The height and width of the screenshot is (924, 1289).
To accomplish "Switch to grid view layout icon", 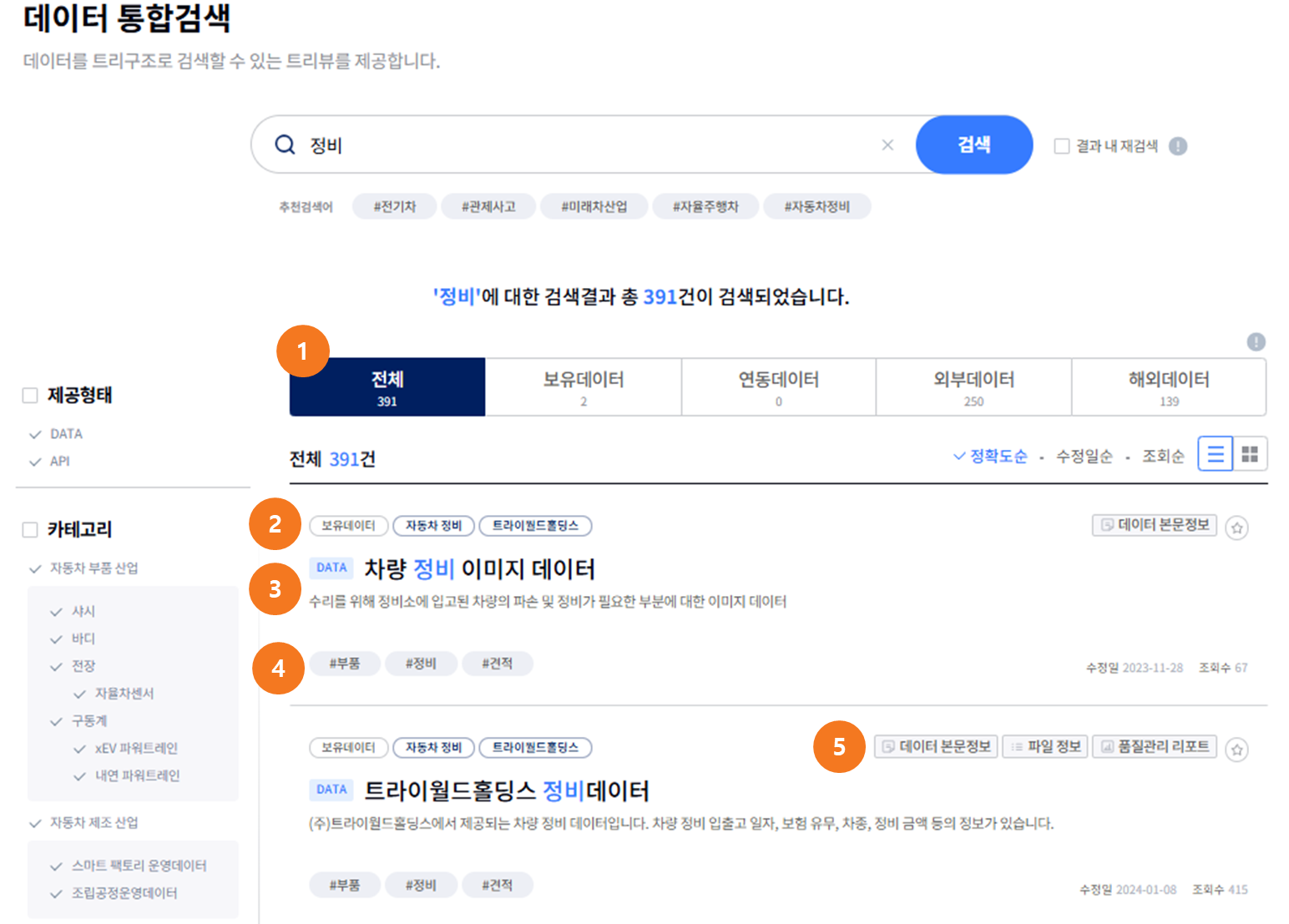I will (1250, 454).
